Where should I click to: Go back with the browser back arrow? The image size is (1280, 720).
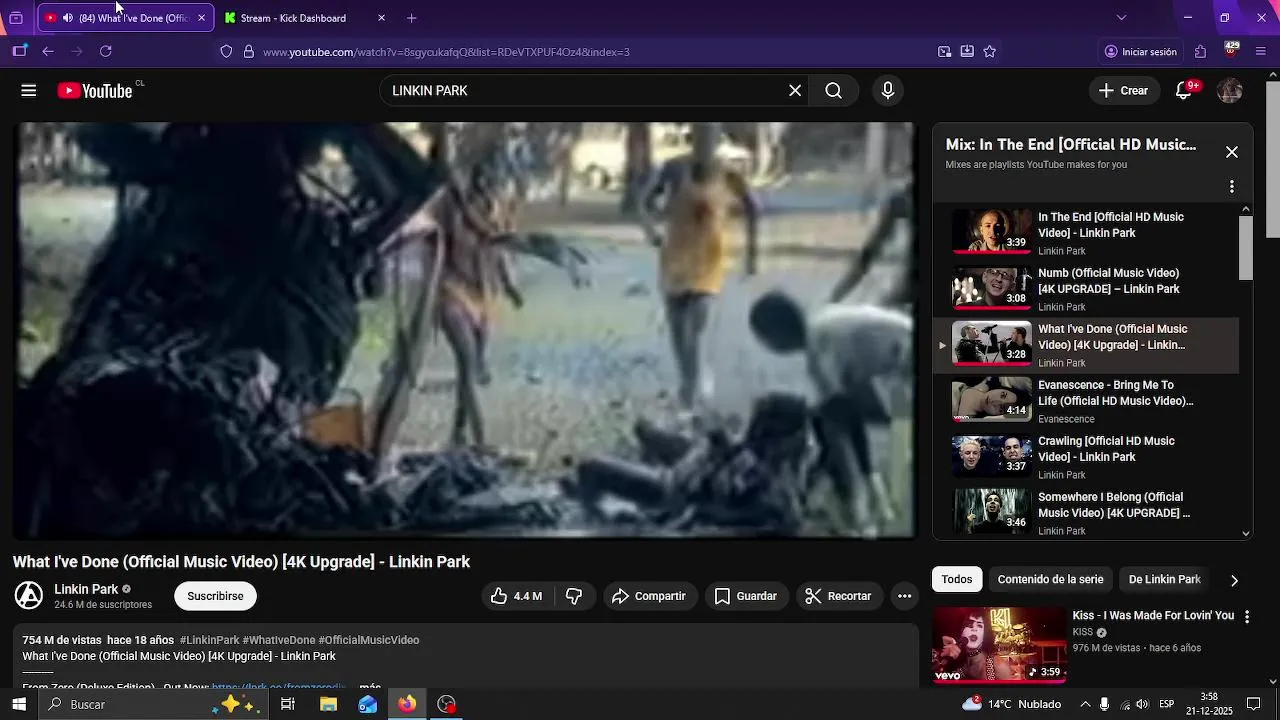47,52
